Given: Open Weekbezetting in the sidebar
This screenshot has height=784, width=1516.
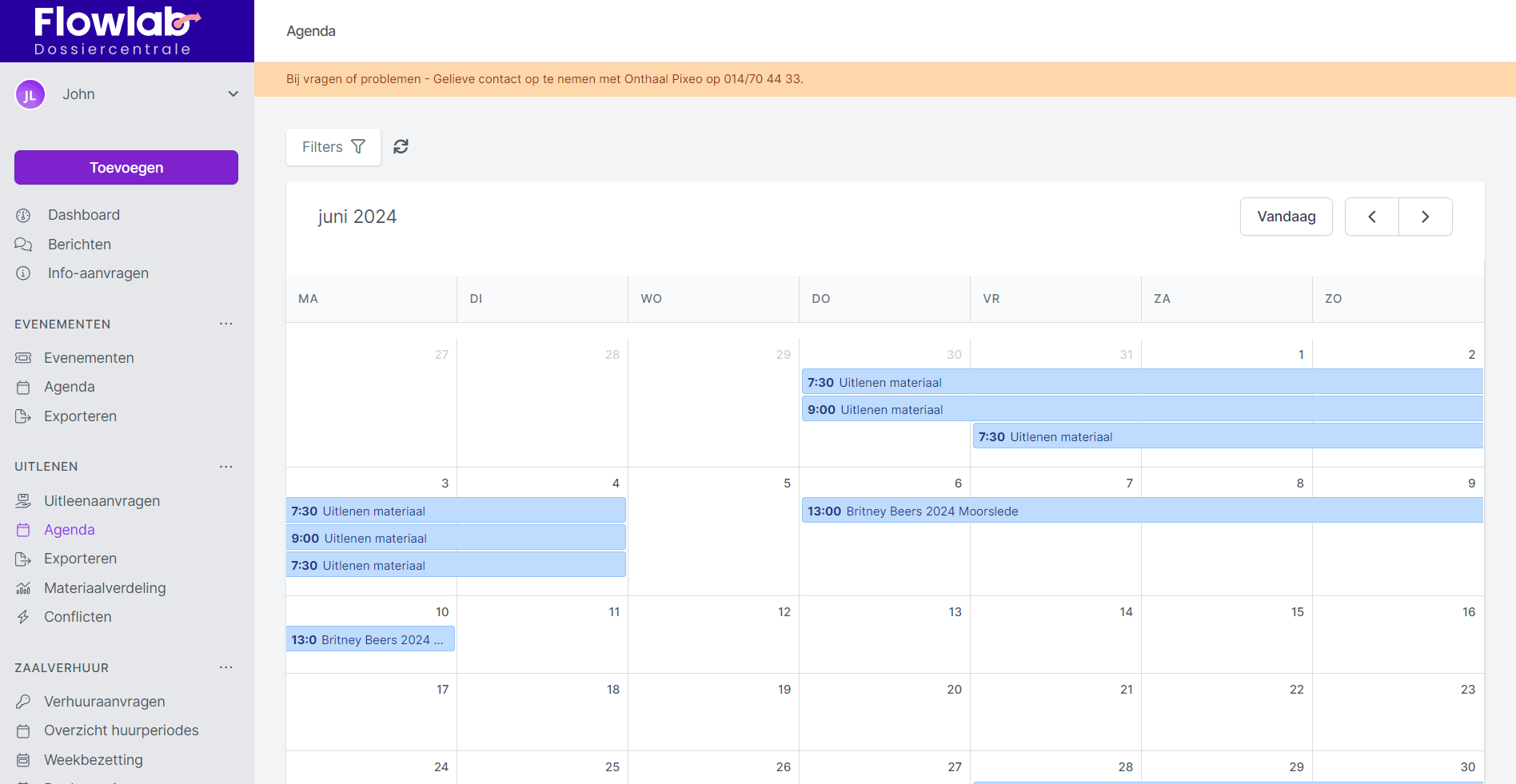Looking at the screenshot, I should click(x=93, y=760).
